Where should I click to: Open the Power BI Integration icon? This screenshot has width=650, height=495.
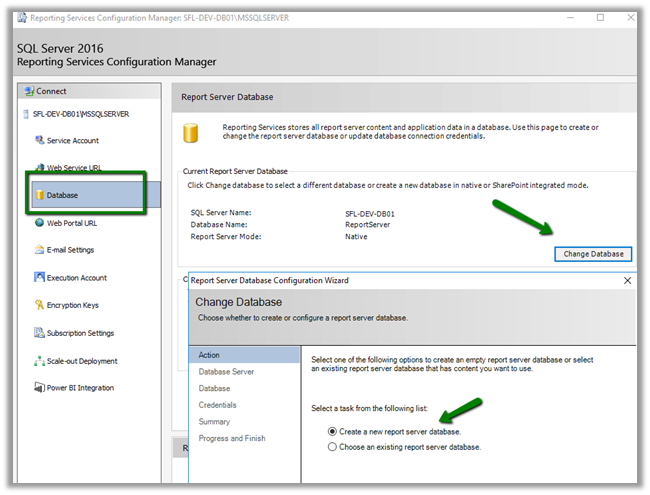[39, 388]
